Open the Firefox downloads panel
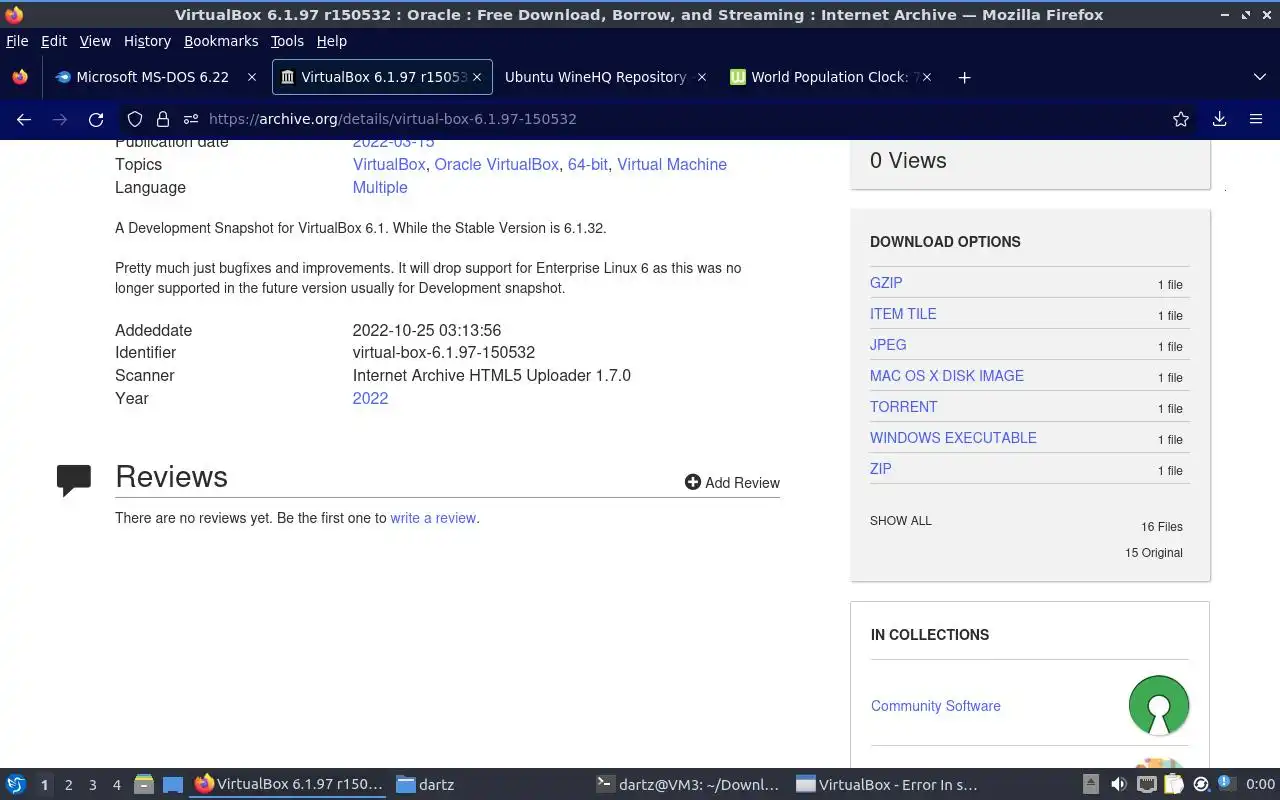 1219,119
